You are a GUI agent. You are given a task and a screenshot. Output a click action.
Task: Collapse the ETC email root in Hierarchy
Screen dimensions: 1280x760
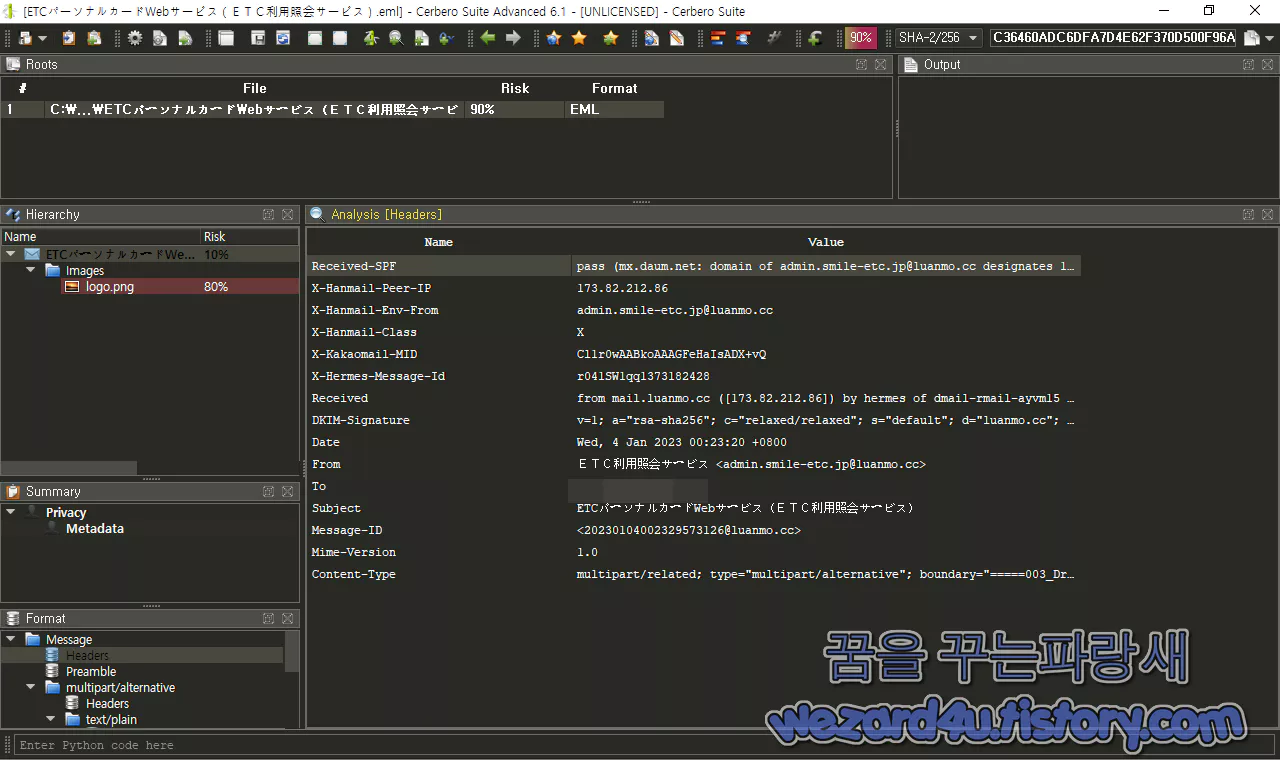[x=11, y=254]
